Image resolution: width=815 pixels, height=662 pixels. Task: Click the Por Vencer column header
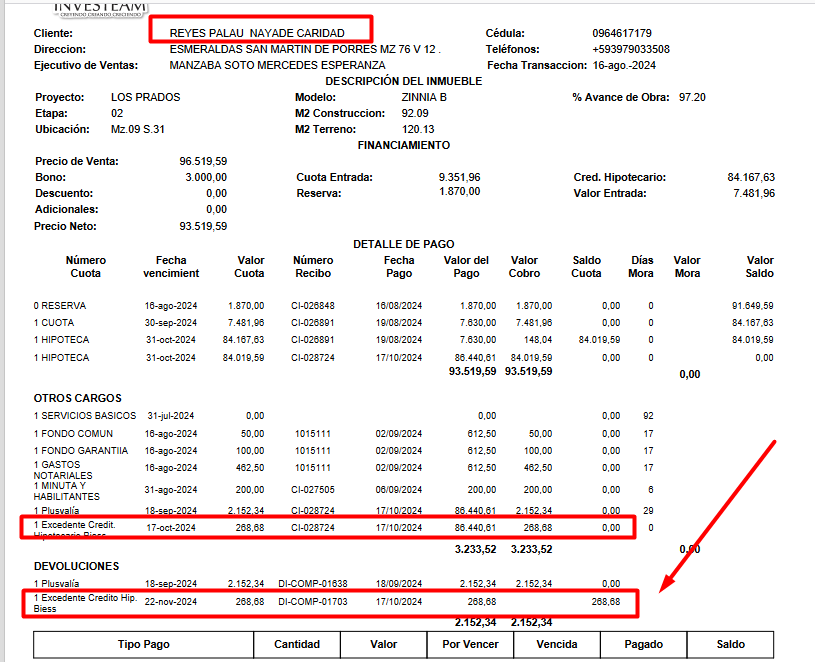click(x=470, y=645)
